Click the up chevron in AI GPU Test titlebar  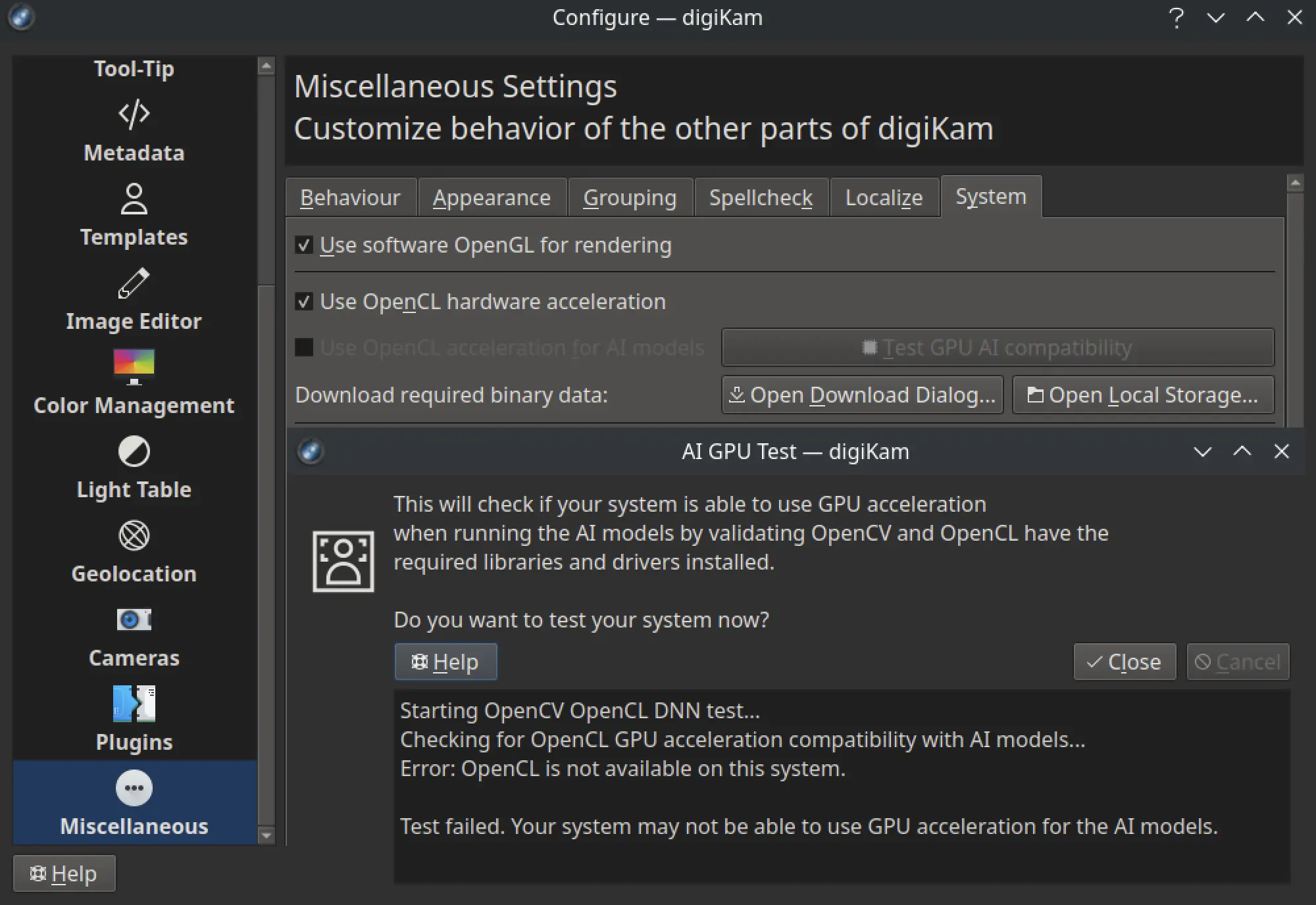click(1242, 452)
